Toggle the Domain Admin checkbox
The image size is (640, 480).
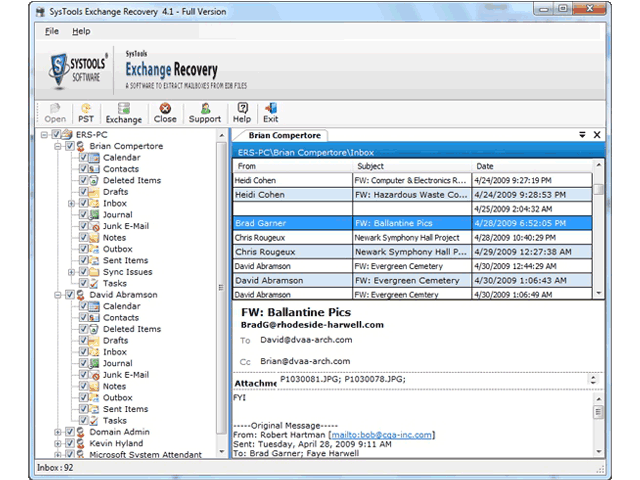tap(70, 431)
